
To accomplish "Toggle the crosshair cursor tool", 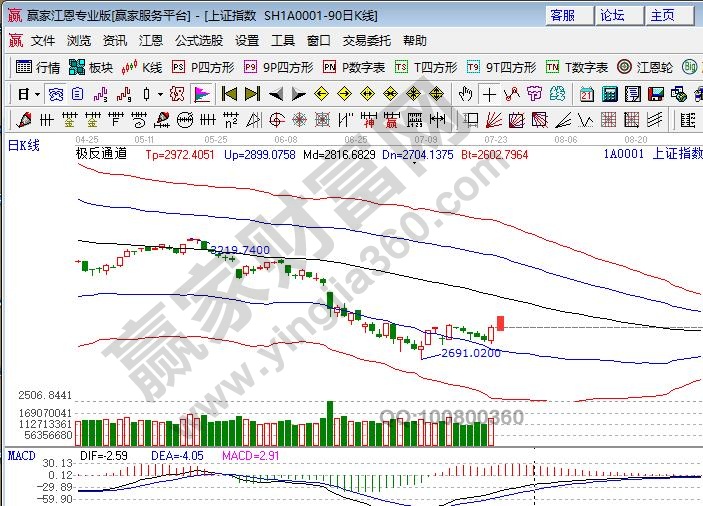I will [489, 94].
